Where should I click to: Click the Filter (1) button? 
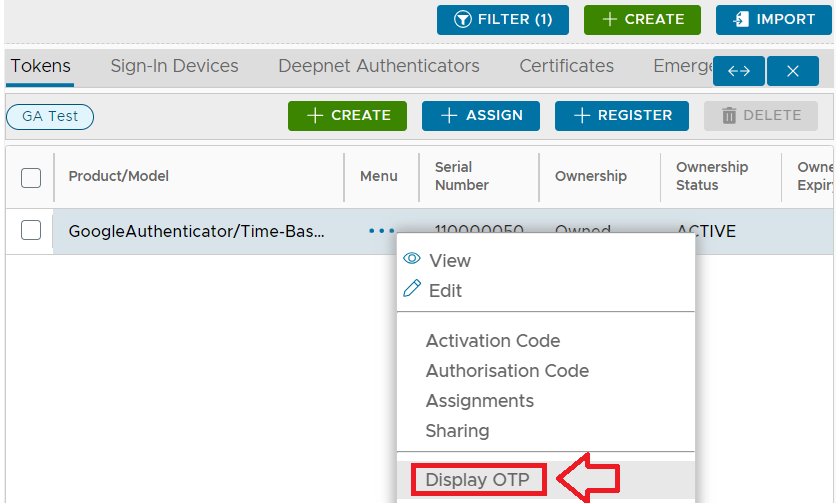pyautogui.click(x=502, y=20)
